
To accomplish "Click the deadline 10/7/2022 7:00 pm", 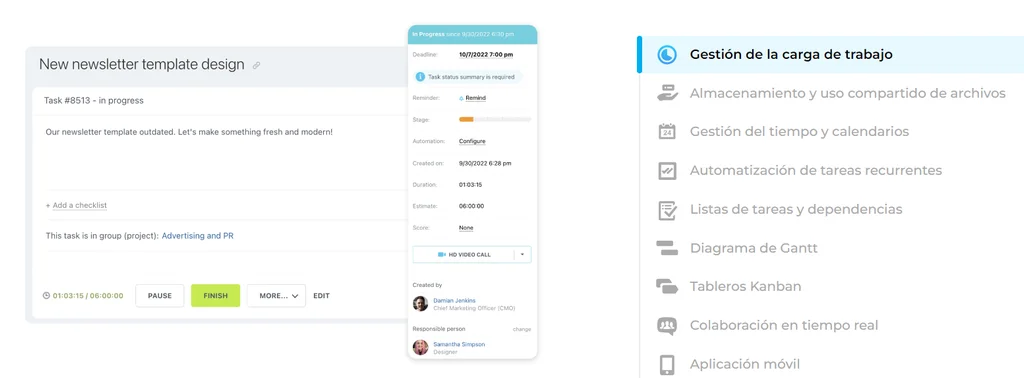I will 486,55.
